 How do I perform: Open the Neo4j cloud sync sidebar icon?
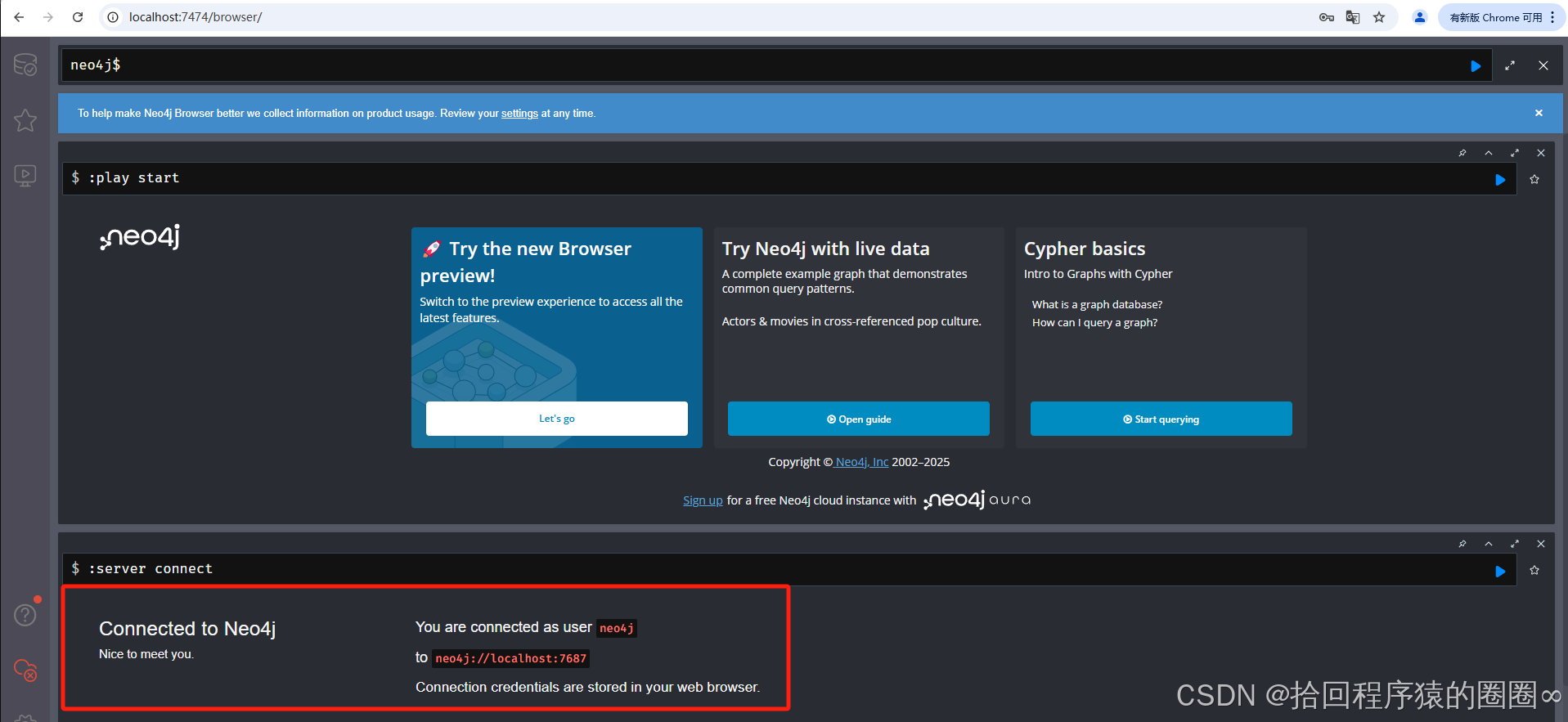25,670
